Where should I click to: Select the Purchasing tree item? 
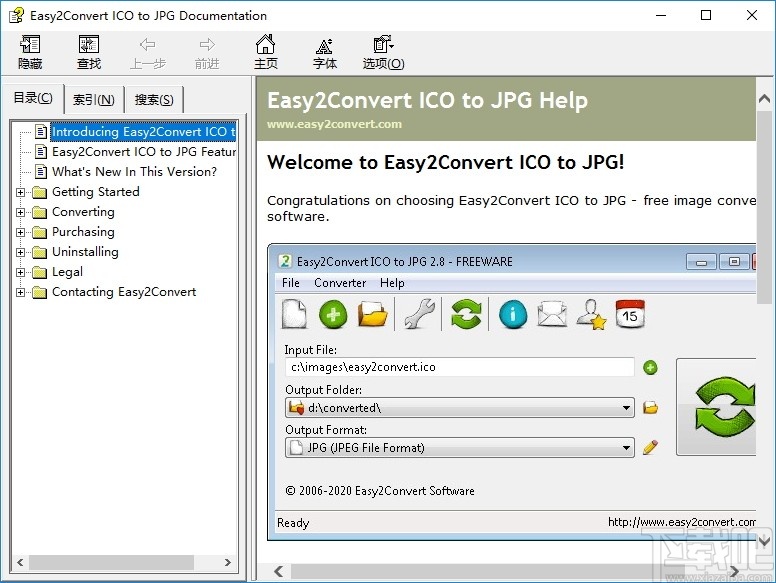pyautogui.click(x=83, y=232)
